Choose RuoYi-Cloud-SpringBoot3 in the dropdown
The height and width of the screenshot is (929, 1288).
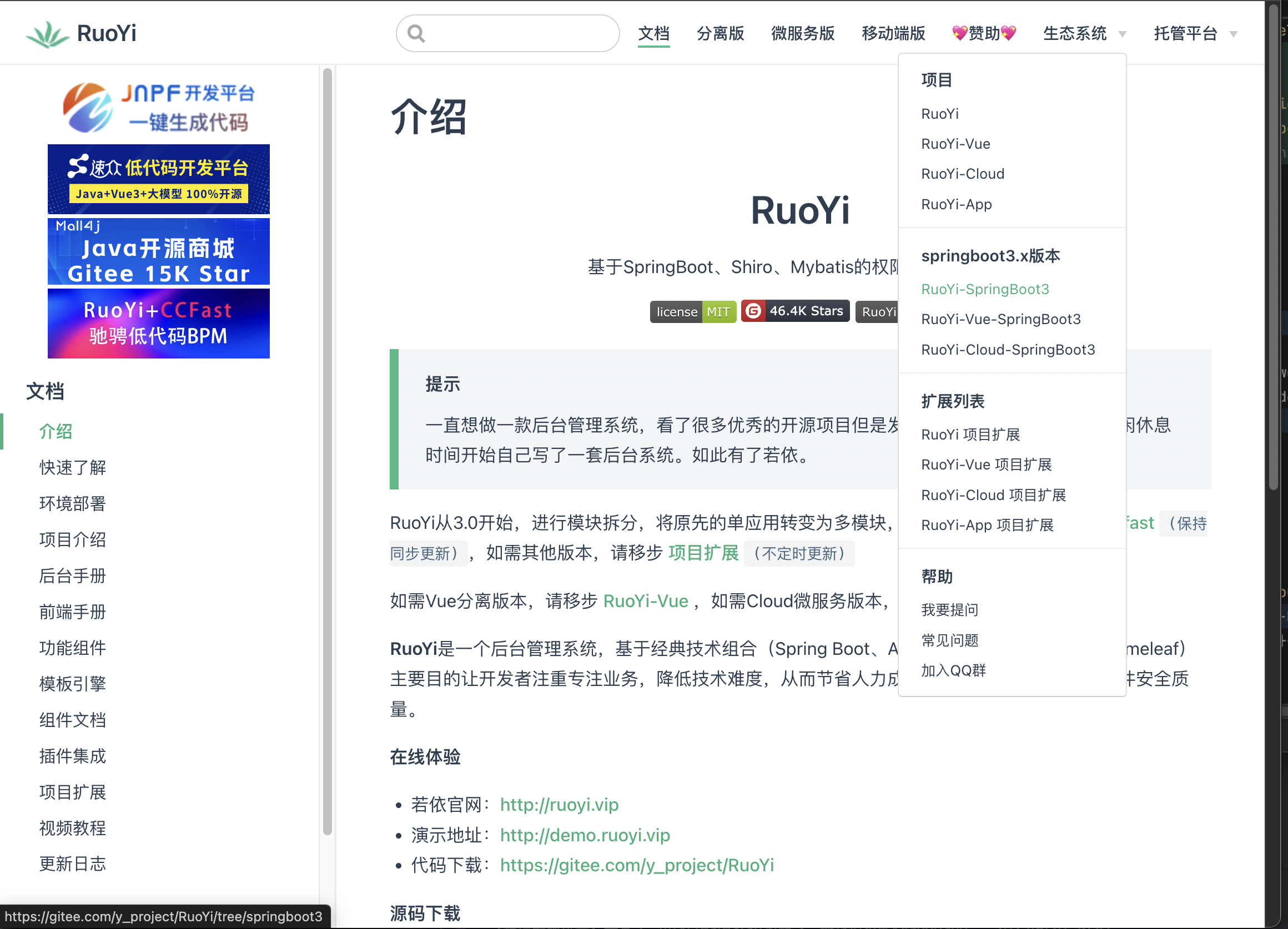[1008, 350]
